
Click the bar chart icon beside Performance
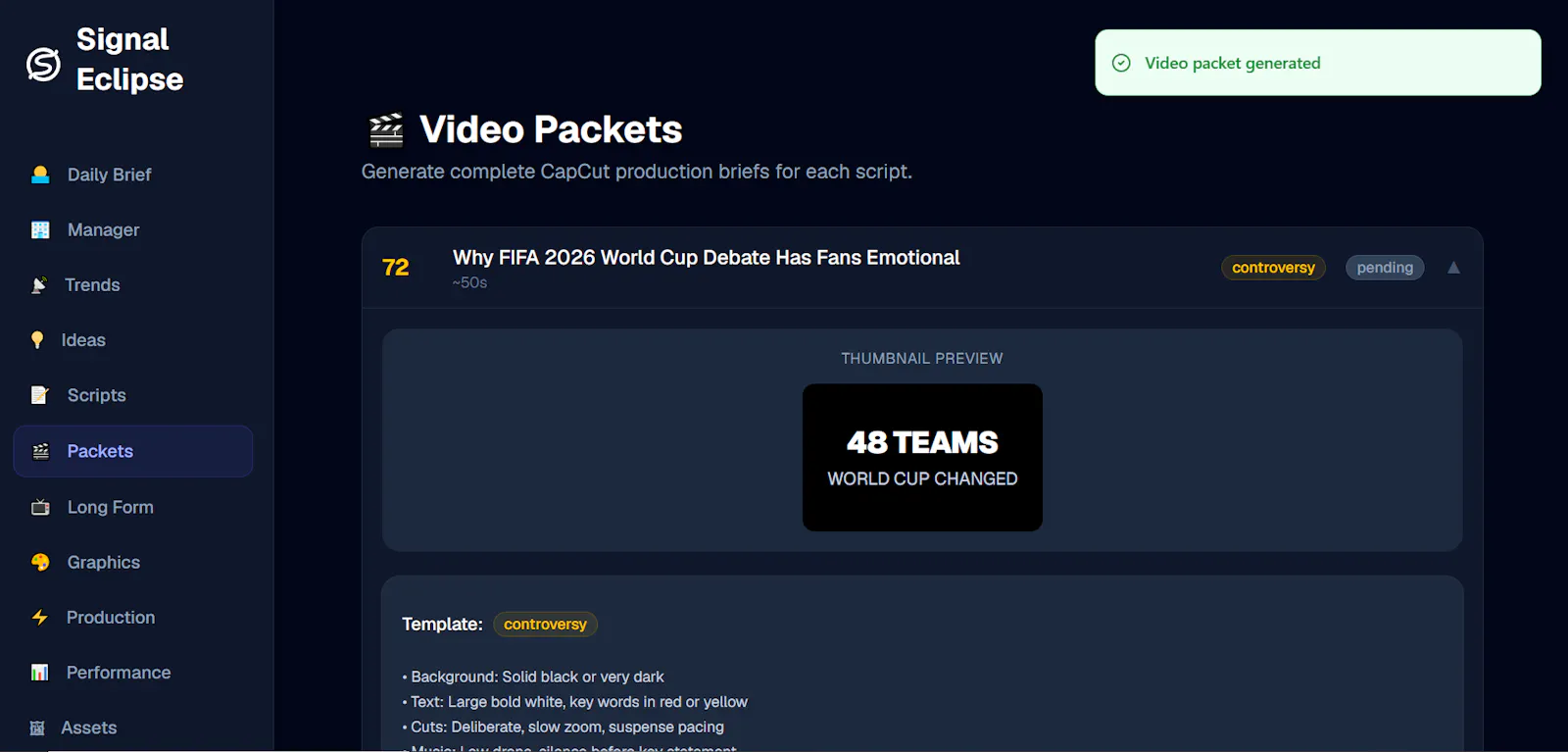40,673
